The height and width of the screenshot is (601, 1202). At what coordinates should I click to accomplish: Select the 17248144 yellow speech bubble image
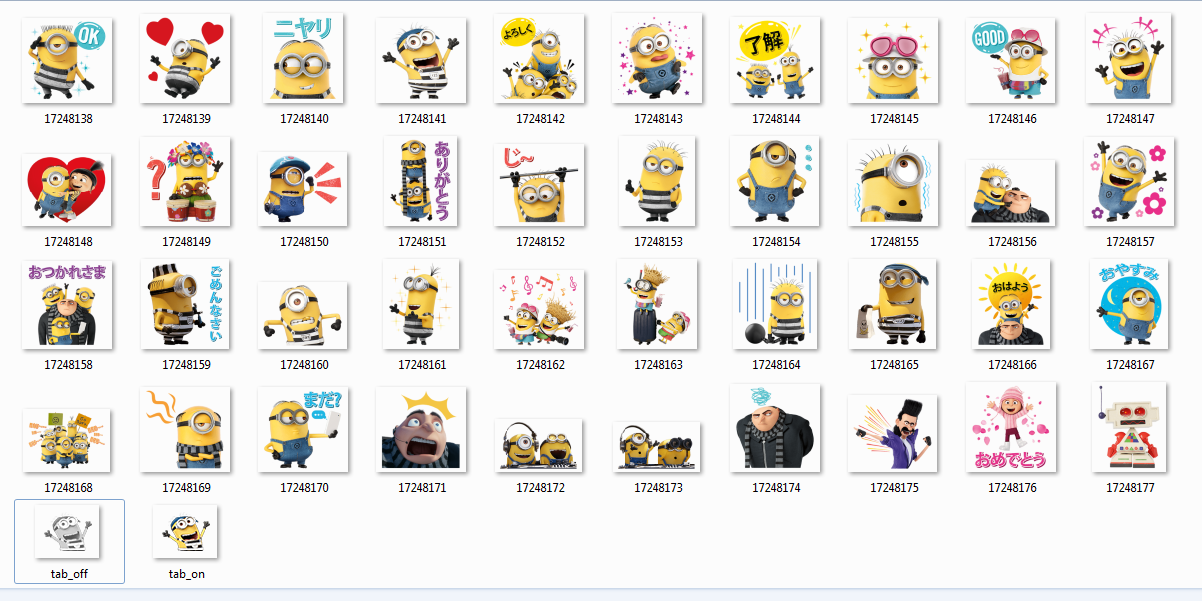point(776,60)
